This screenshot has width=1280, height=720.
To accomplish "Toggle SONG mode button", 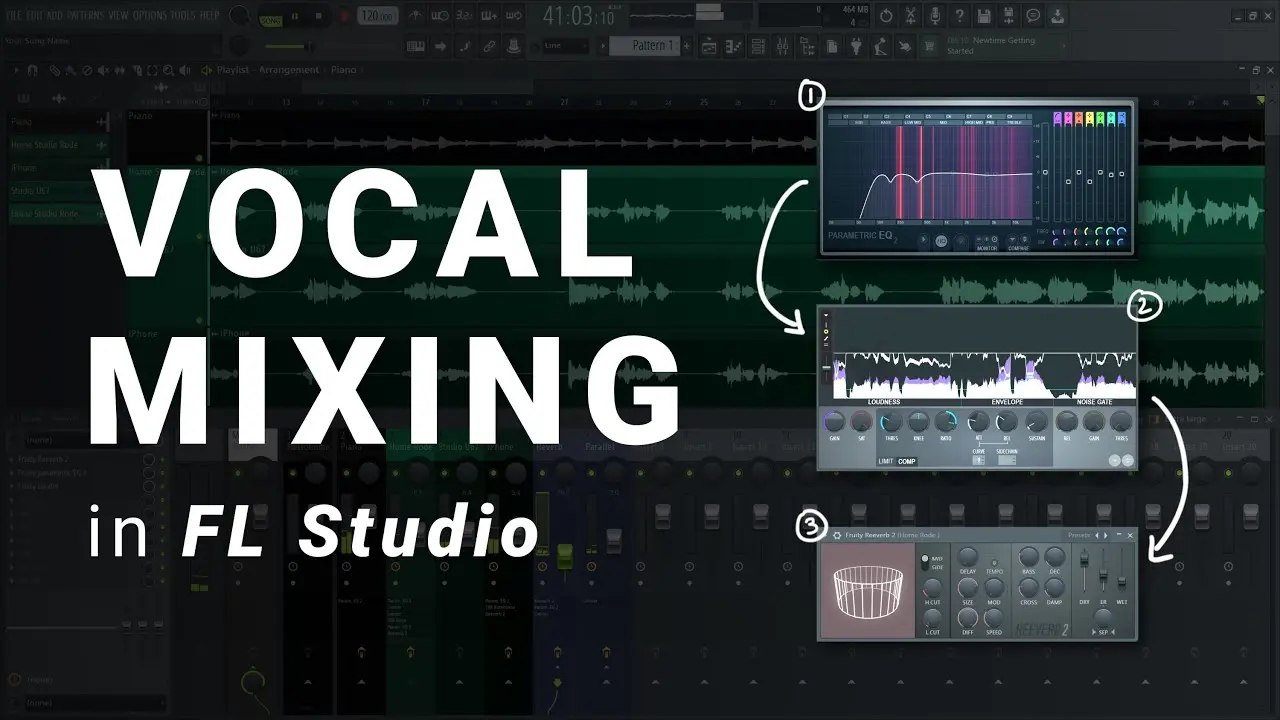I will tap(271, 20).
